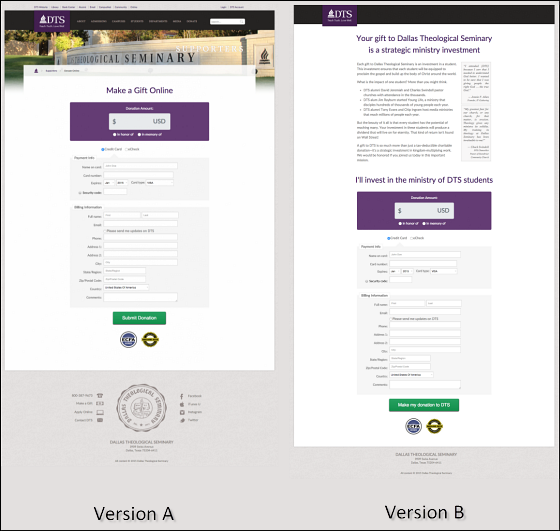Screen dimensions: 560x531
Task: Click the iTunes U apple icon
Action: pos(182,404)
